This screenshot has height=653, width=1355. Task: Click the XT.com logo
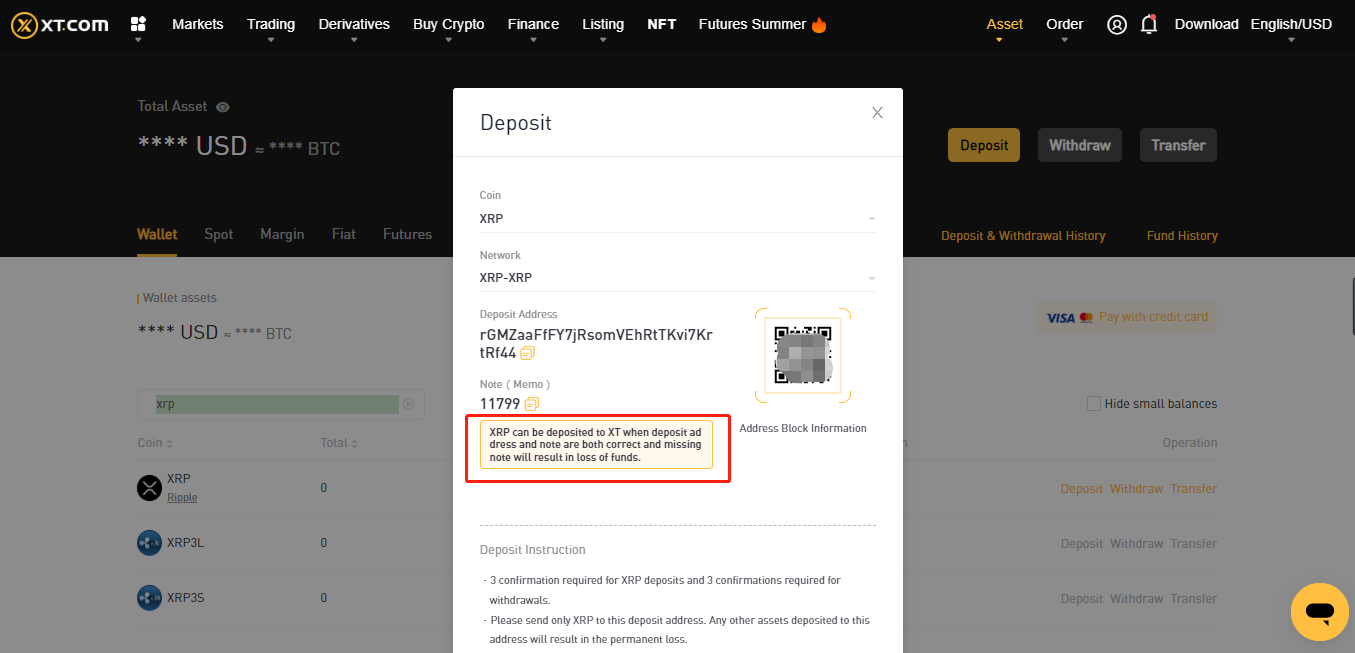tap(58, 25)
